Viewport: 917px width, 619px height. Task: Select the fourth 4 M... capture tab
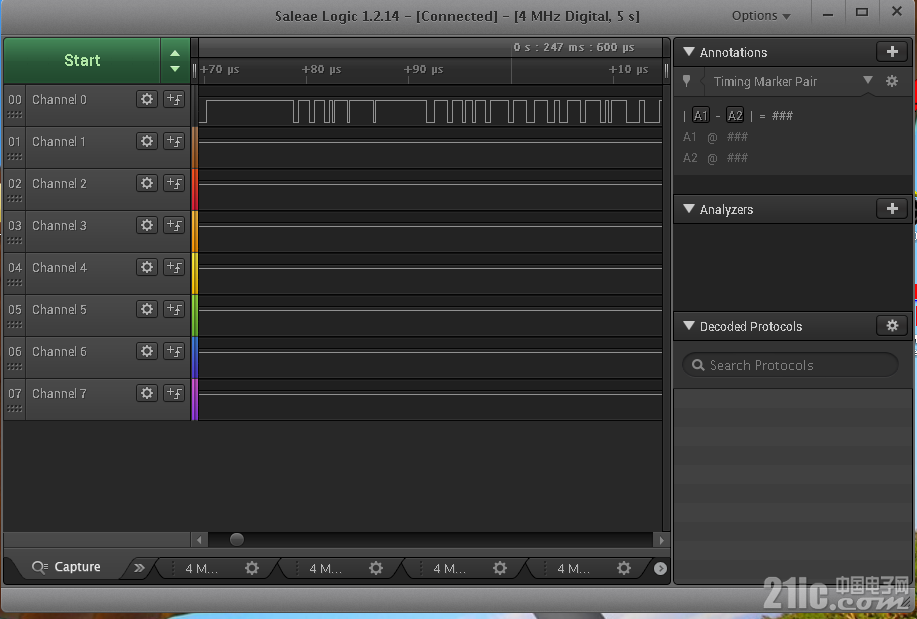574,569
